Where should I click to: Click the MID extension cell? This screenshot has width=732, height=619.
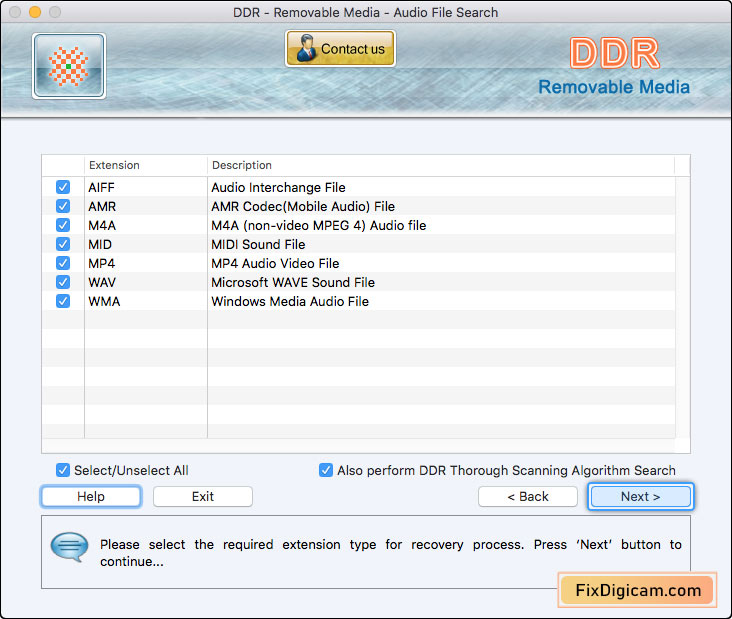point(146,244)
